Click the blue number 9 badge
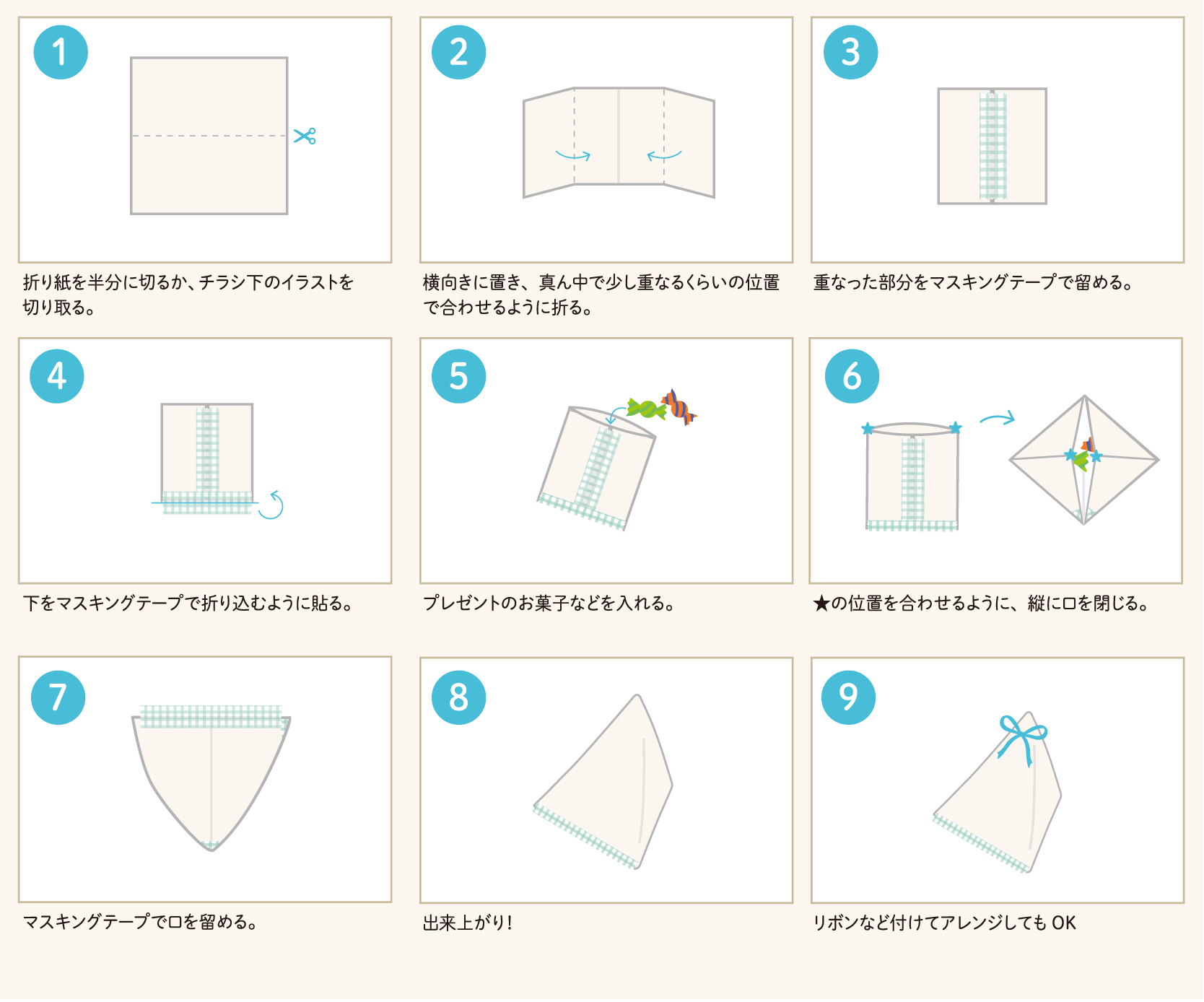1204x1002 pixels. click(x=848, y=697)
